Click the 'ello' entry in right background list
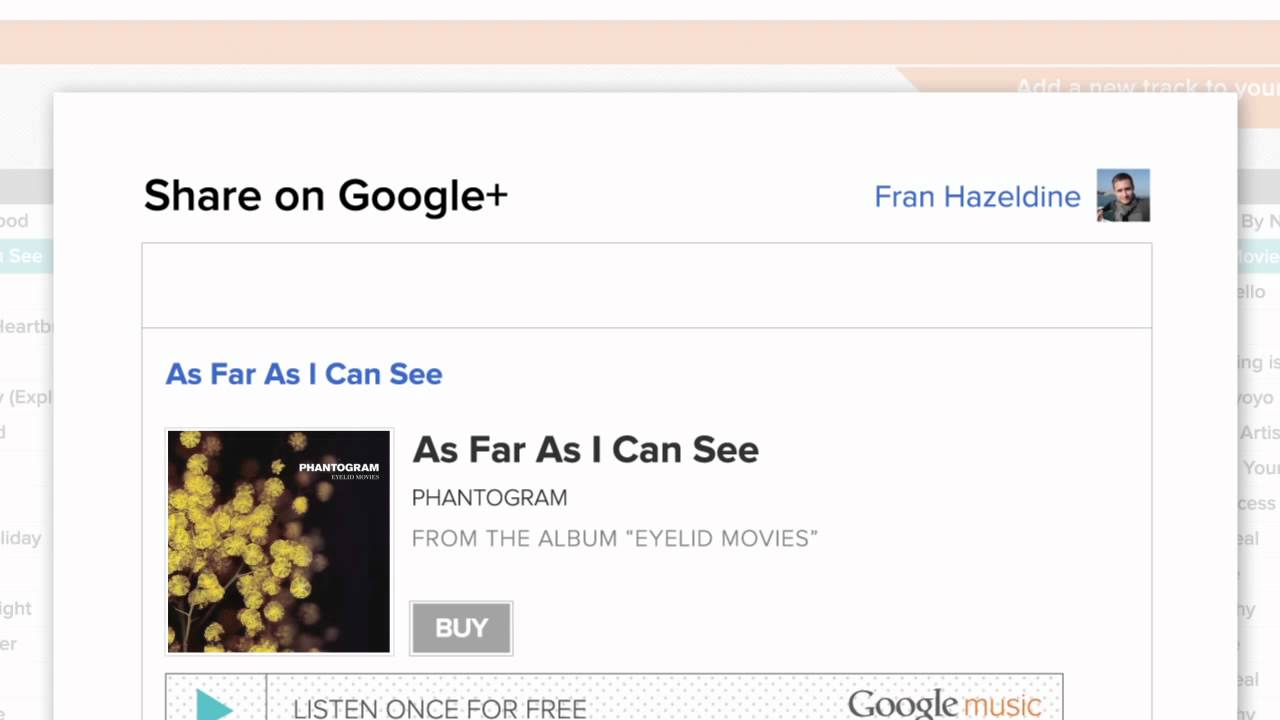 point(1254,292)
